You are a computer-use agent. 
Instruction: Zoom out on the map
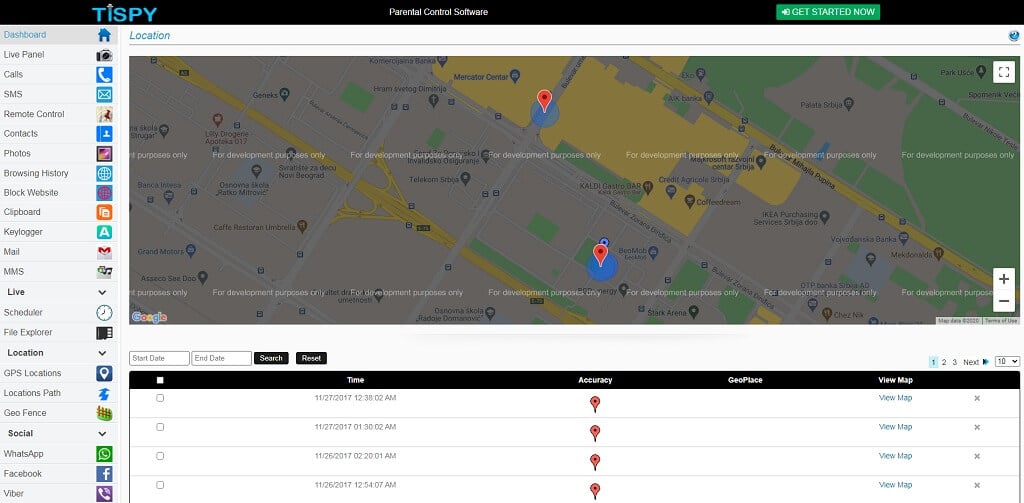pos(1004,300)
